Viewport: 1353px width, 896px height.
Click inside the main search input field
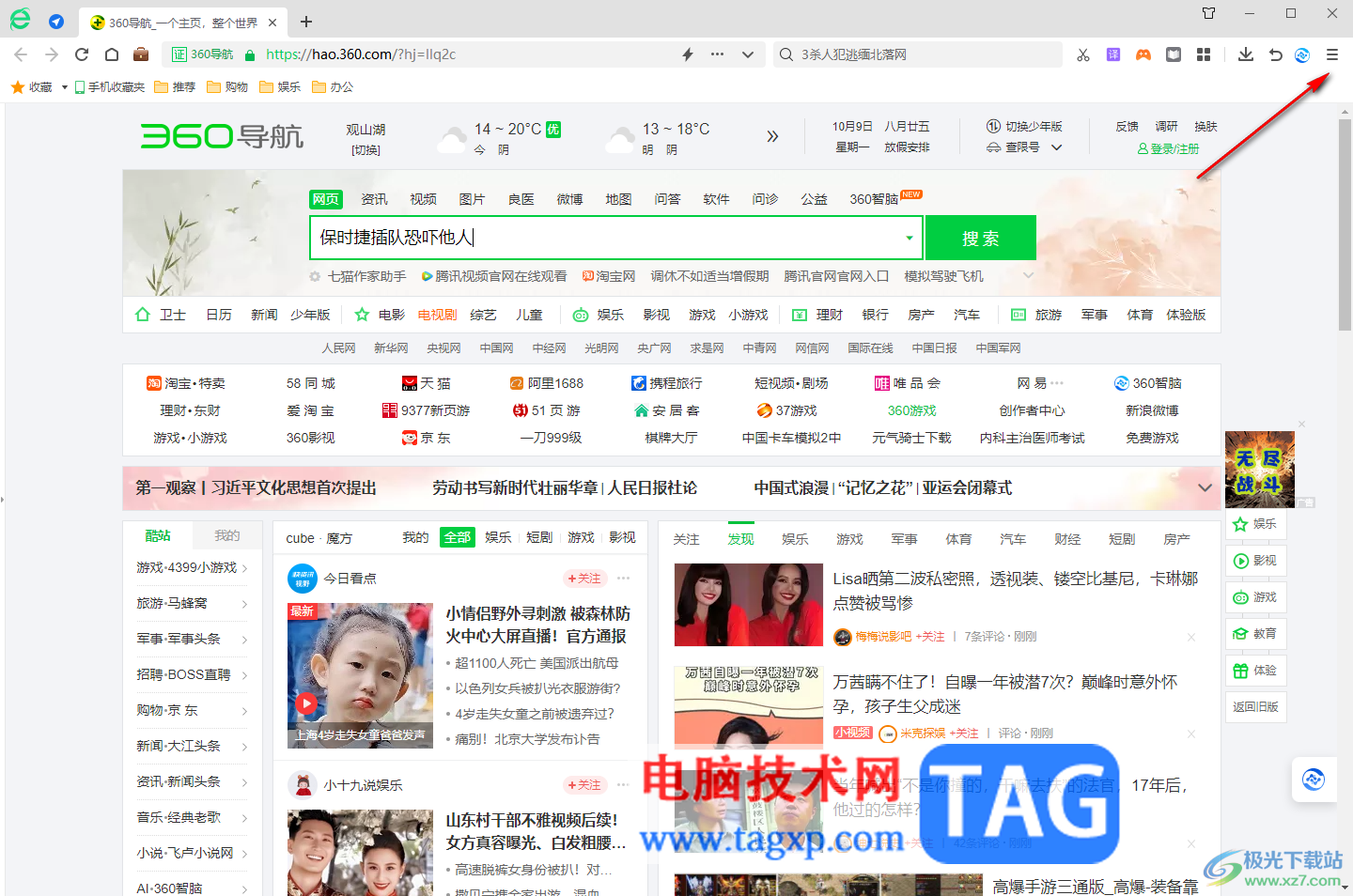(x=611, y=238)
